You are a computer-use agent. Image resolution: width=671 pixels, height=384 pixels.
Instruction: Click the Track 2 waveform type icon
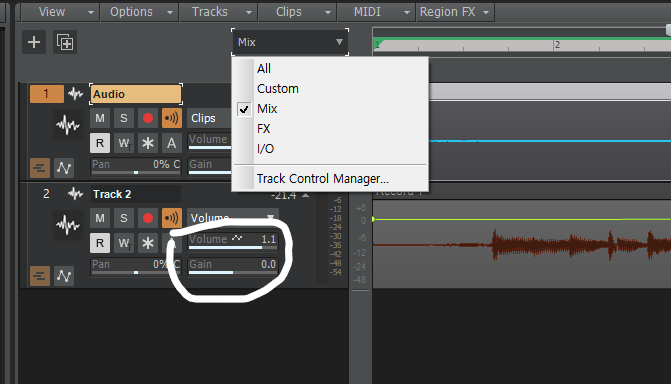pos(75,194)
